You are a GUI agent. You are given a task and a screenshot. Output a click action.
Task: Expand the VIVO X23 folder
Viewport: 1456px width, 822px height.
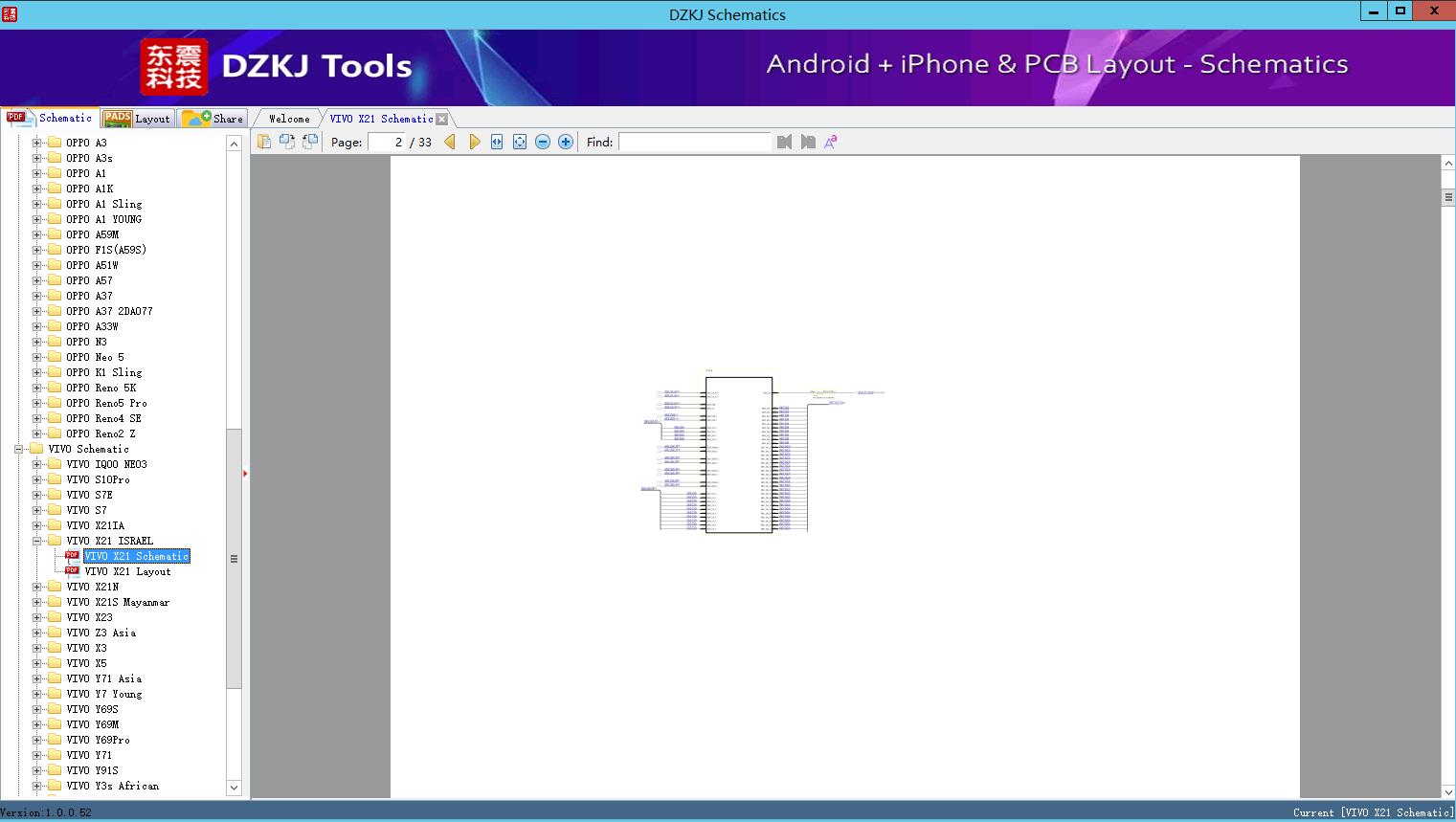pyautogui.click(x=37, y=617)
